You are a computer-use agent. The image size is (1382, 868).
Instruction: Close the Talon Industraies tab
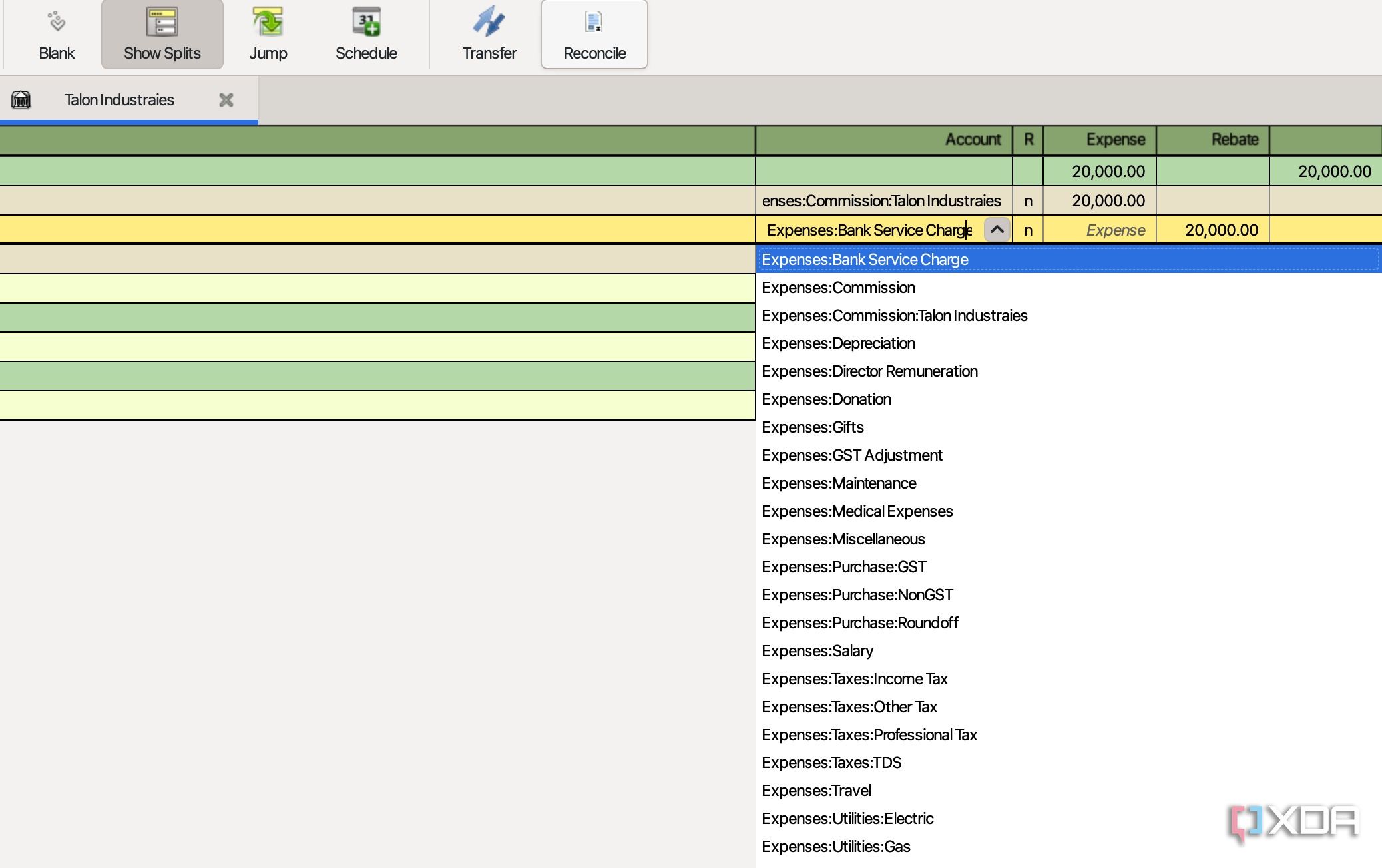pos(226,100)
